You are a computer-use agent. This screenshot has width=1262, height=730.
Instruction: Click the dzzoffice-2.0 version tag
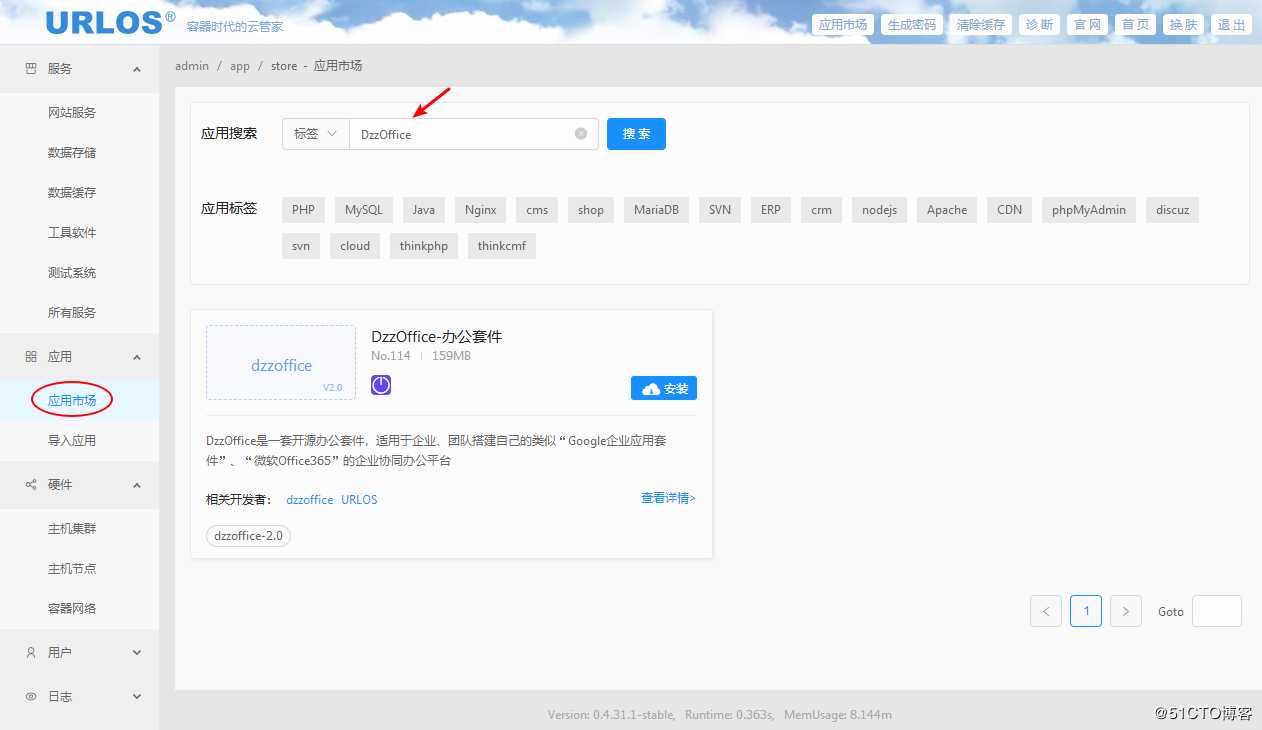pyautogui.click(x=248, y=536)
